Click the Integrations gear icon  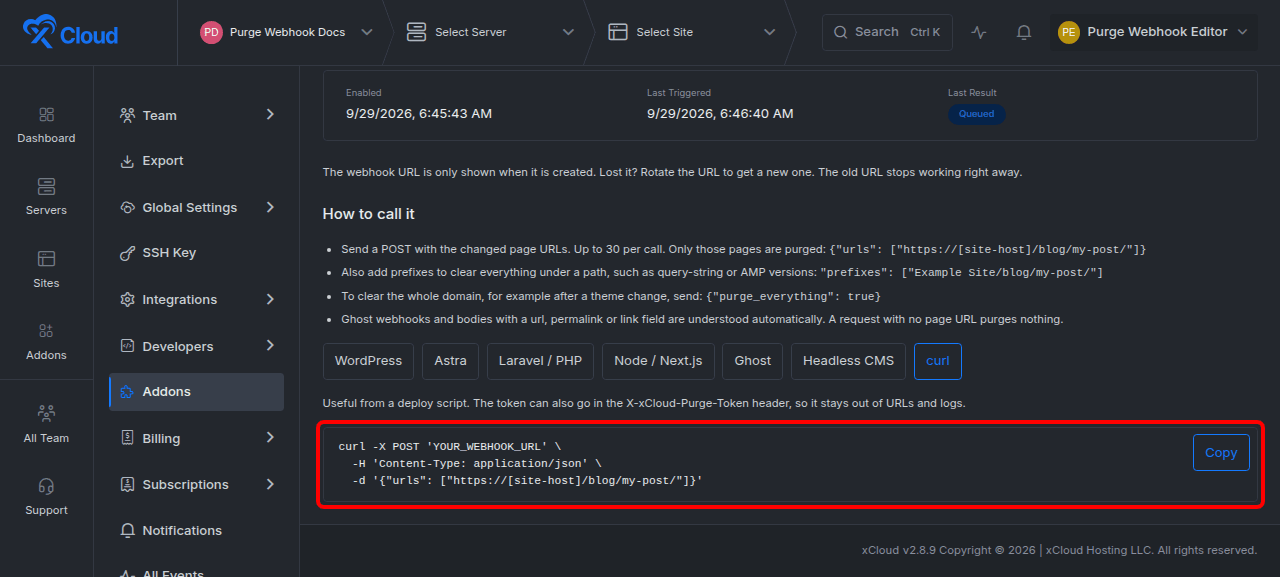click(127, 300)
